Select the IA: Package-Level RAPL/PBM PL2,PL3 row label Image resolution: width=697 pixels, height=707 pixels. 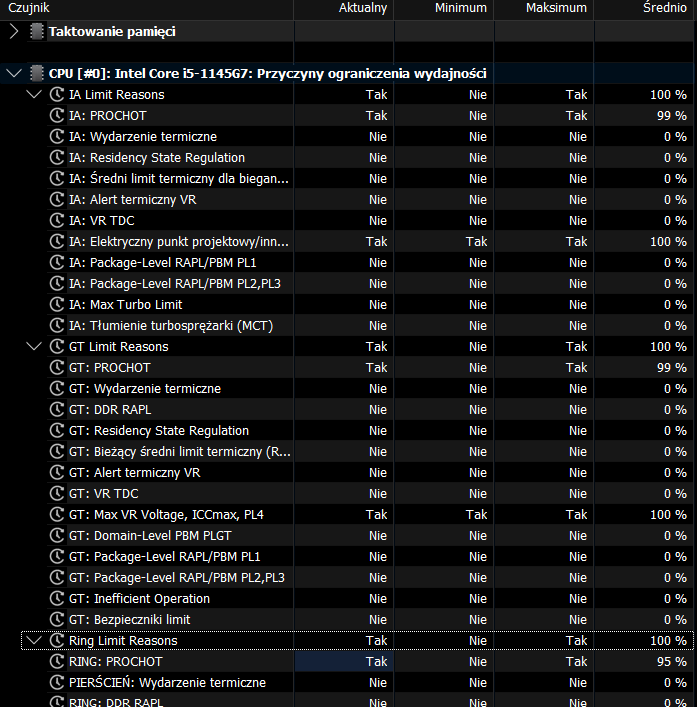(175, 284)
